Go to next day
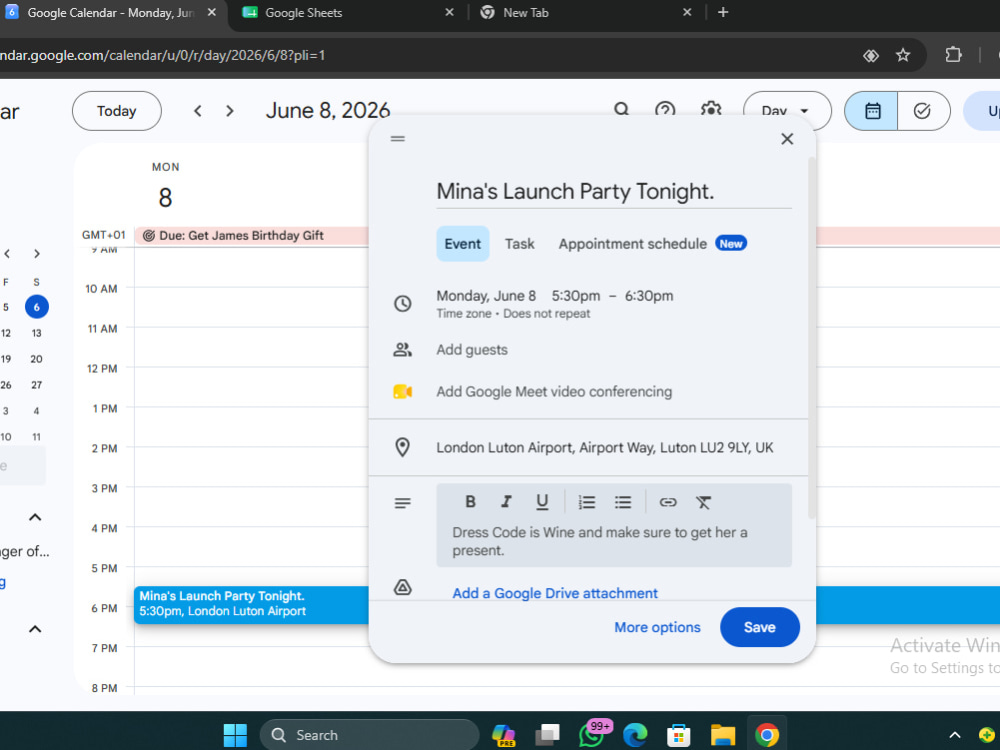This screenshot has width=1000, height=750. pos(230,111)
